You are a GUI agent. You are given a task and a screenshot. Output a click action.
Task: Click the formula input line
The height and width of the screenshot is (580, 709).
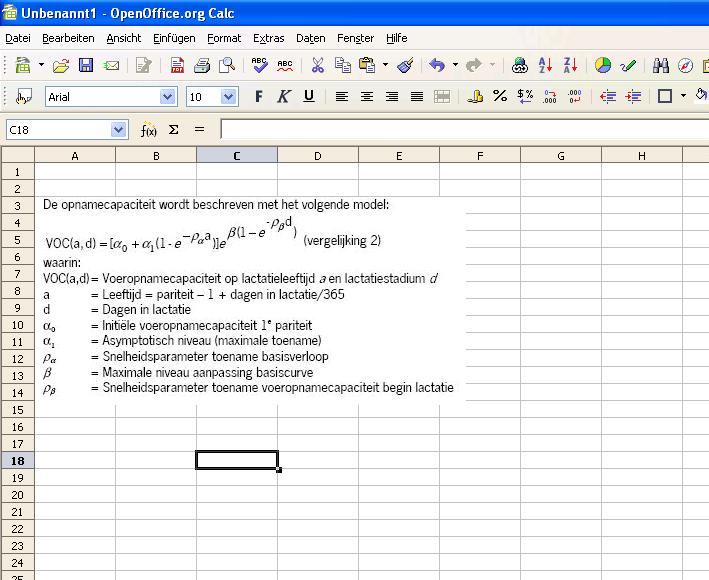[x=465, y=130]
